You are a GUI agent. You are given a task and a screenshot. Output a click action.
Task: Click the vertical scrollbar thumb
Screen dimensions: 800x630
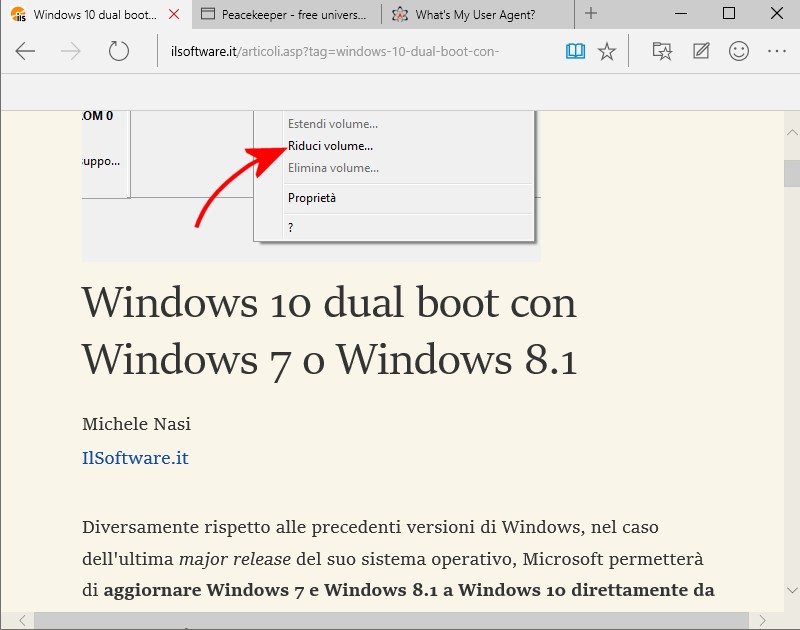(792, 173)
